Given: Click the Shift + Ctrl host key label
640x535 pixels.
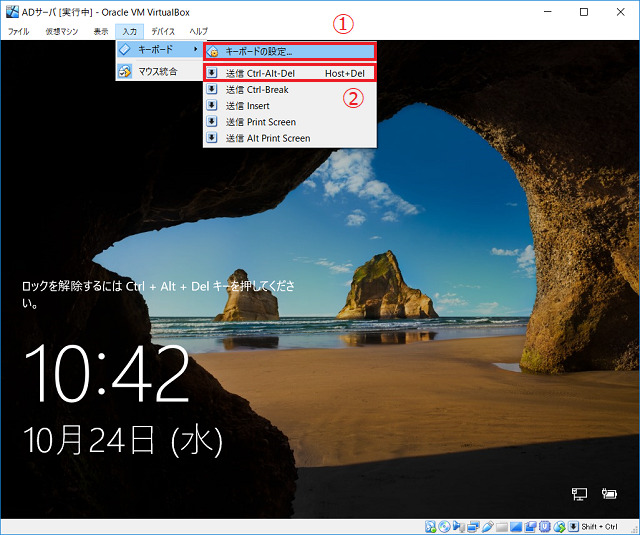Looking at the screenshot, I should [599, 527].
